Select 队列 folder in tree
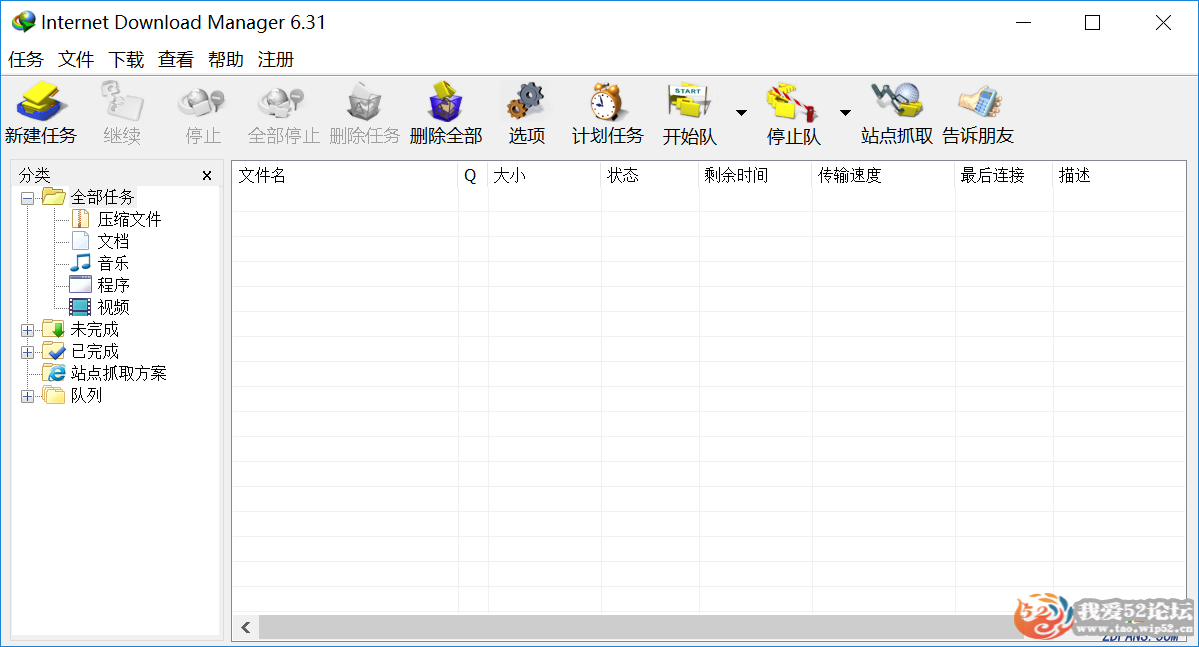1199x647 pixels. (86, 395)
